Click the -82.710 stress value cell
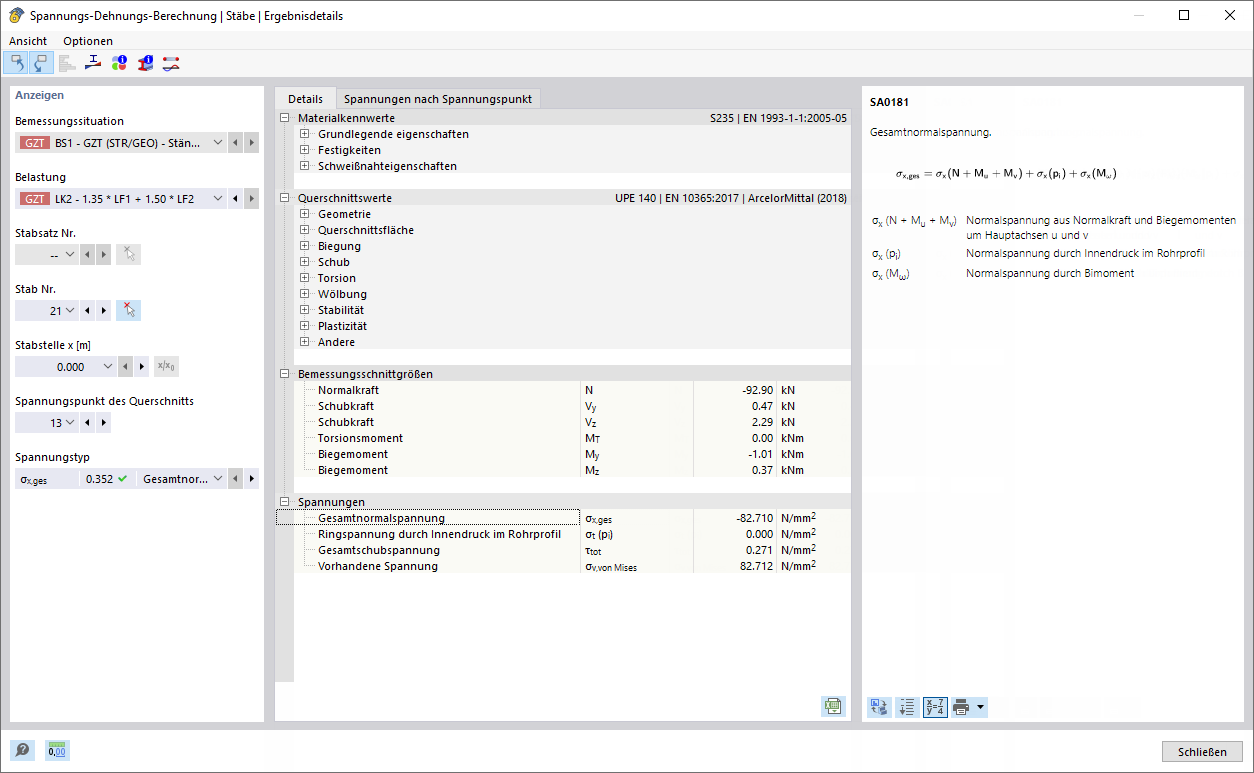Image resolution: width=1254 pixels, height=773 pixels. [735, 518]
